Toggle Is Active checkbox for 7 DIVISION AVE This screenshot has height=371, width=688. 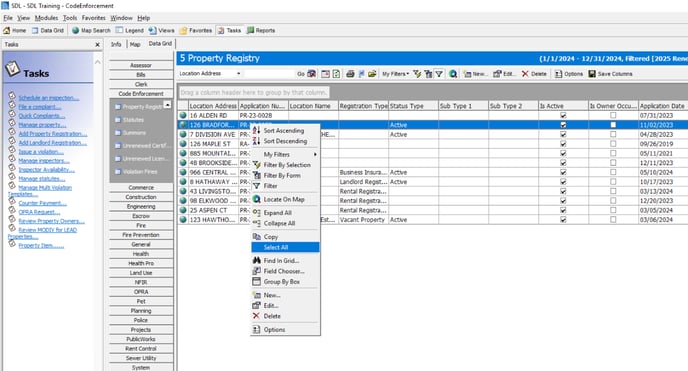point(563,134)
